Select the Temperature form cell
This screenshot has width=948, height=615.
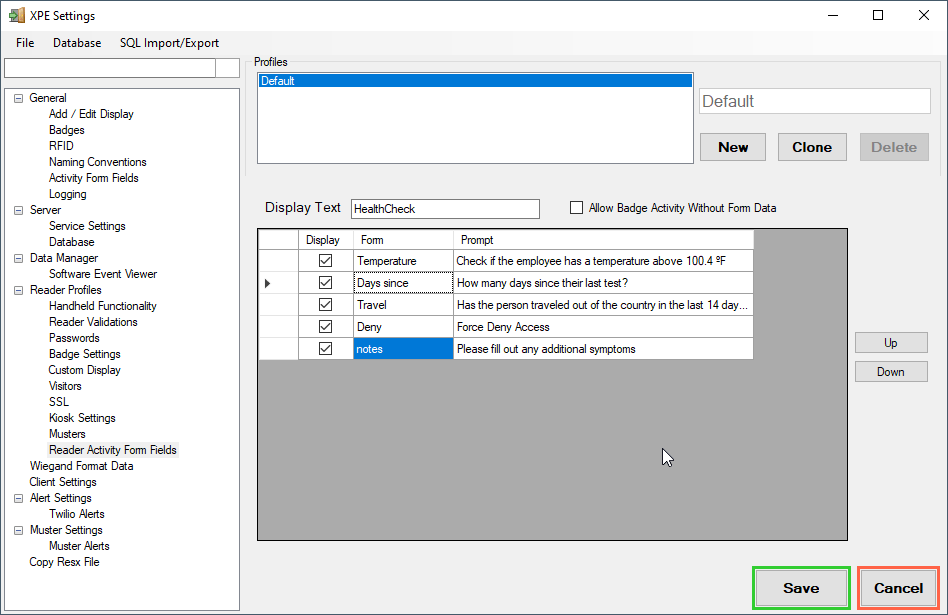(403, 261)
